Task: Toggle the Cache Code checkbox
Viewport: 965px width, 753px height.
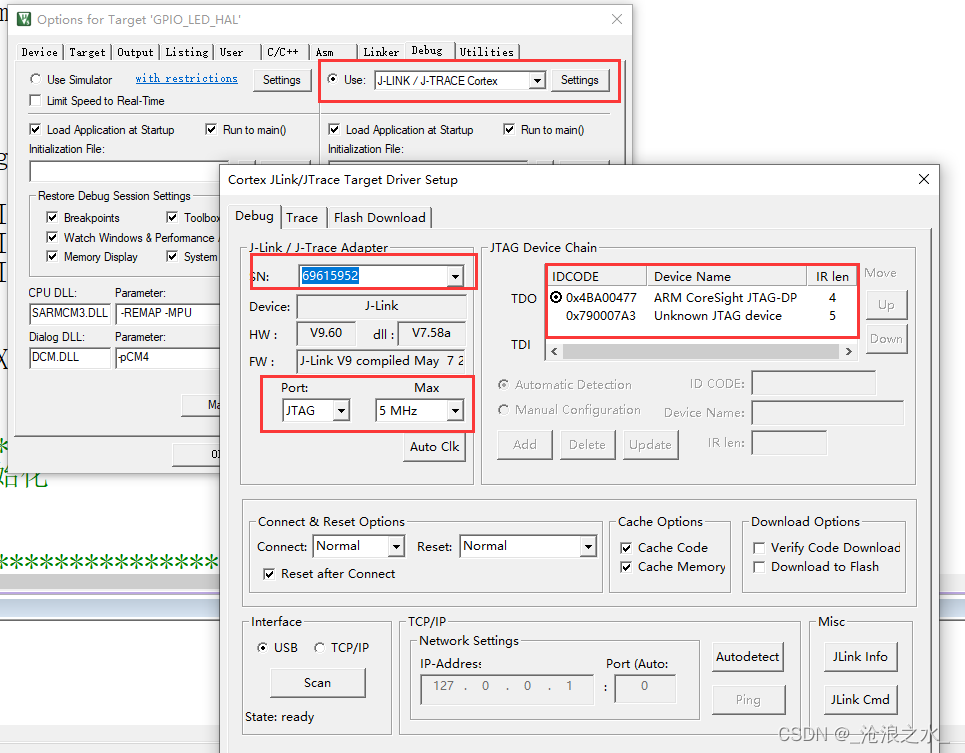Action: point(626,548)
